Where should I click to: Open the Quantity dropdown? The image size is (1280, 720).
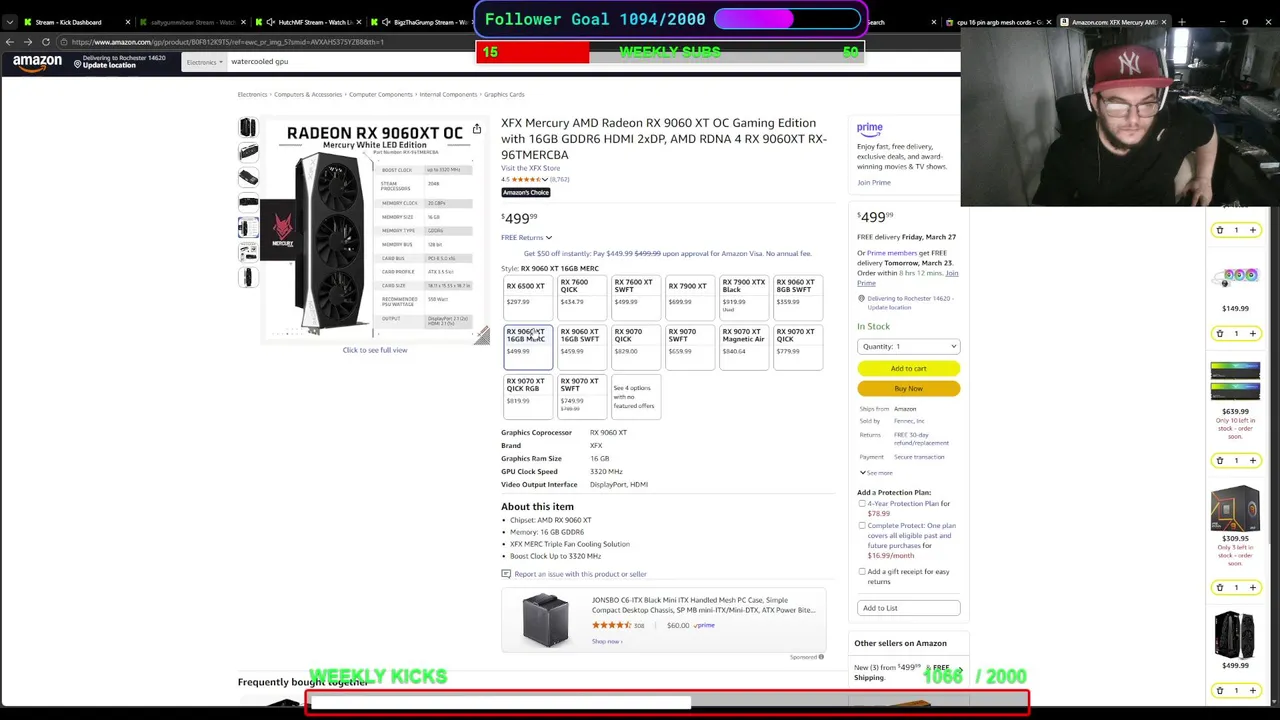click(x=908, y=346)
